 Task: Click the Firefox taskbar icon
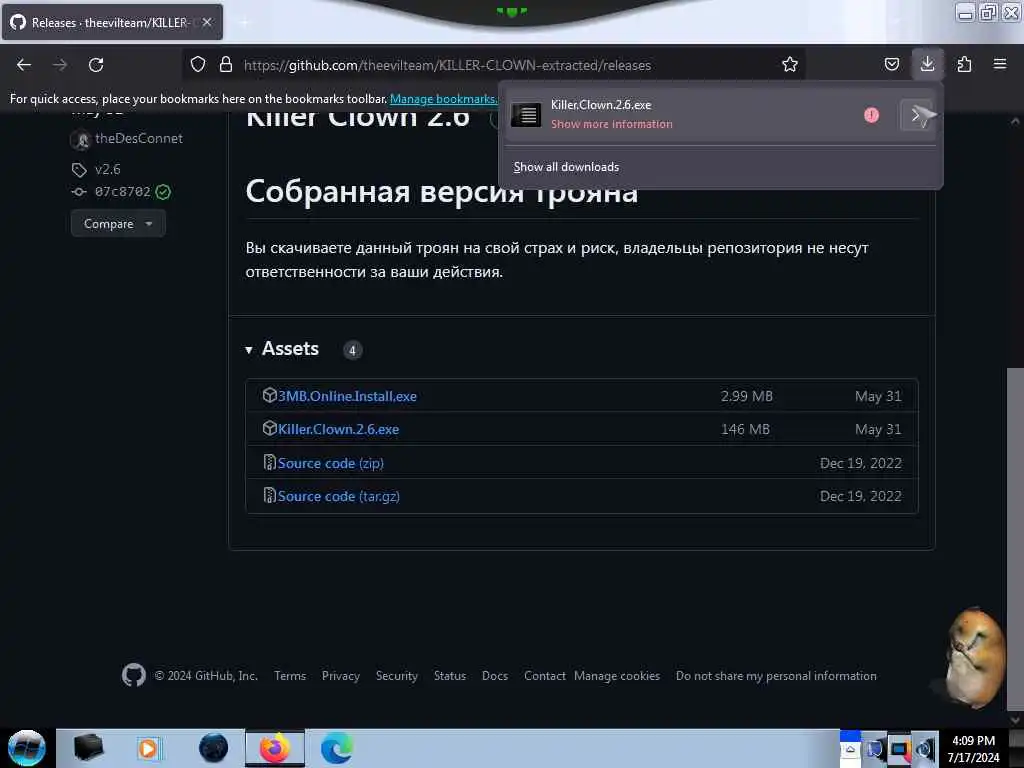coord(274,748)
